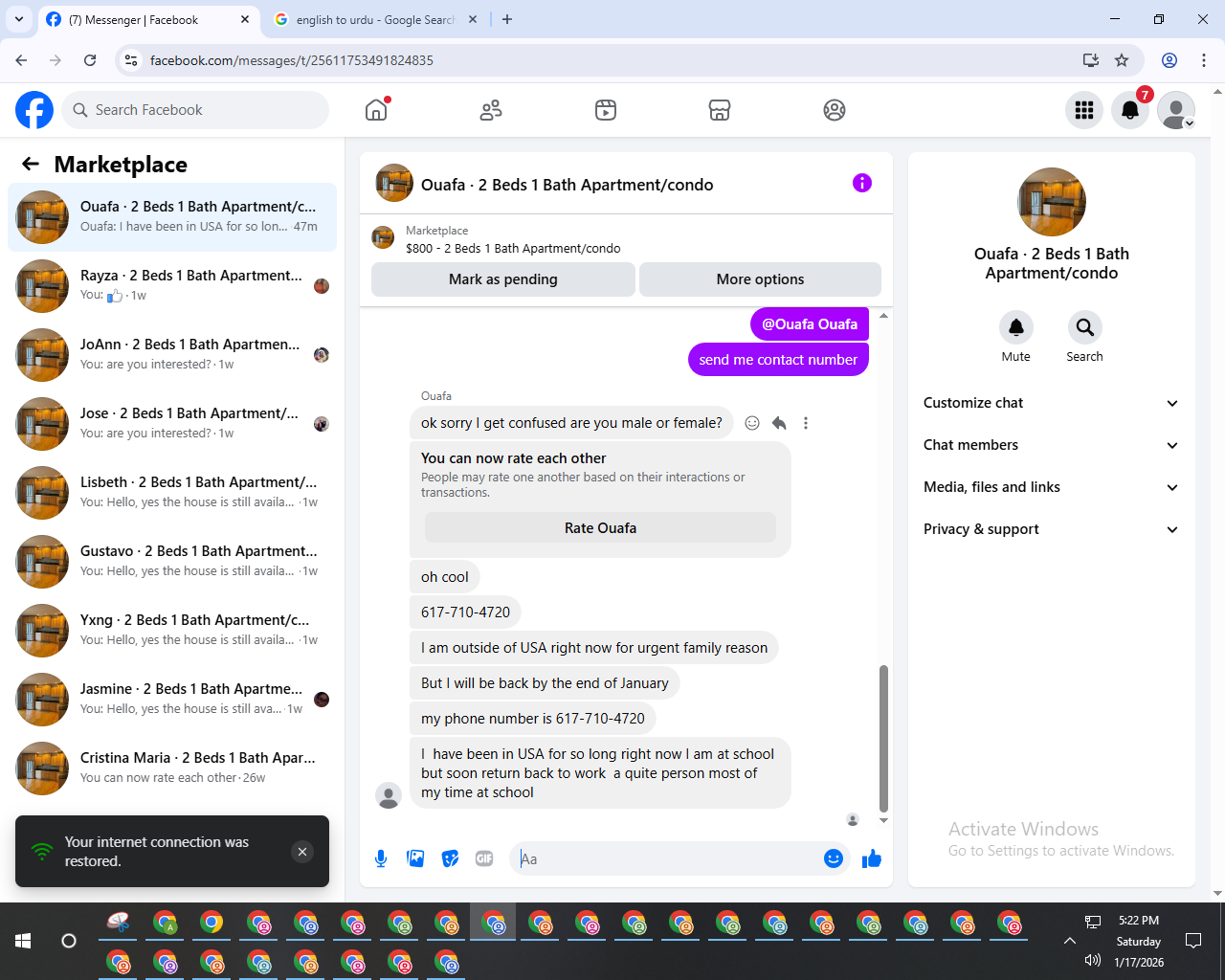This screenshot has height=980, width=1225.
Task: Open Windows Start button
Action: point(23,941)
